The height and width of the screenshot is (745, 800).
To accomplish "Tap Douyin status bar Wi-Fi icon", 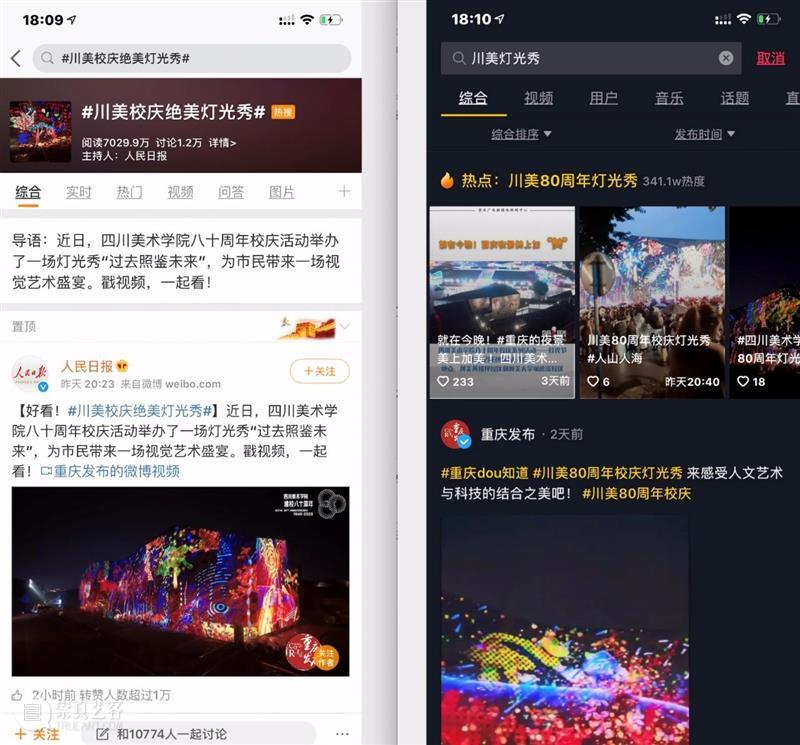I will (x=744, y=19).
